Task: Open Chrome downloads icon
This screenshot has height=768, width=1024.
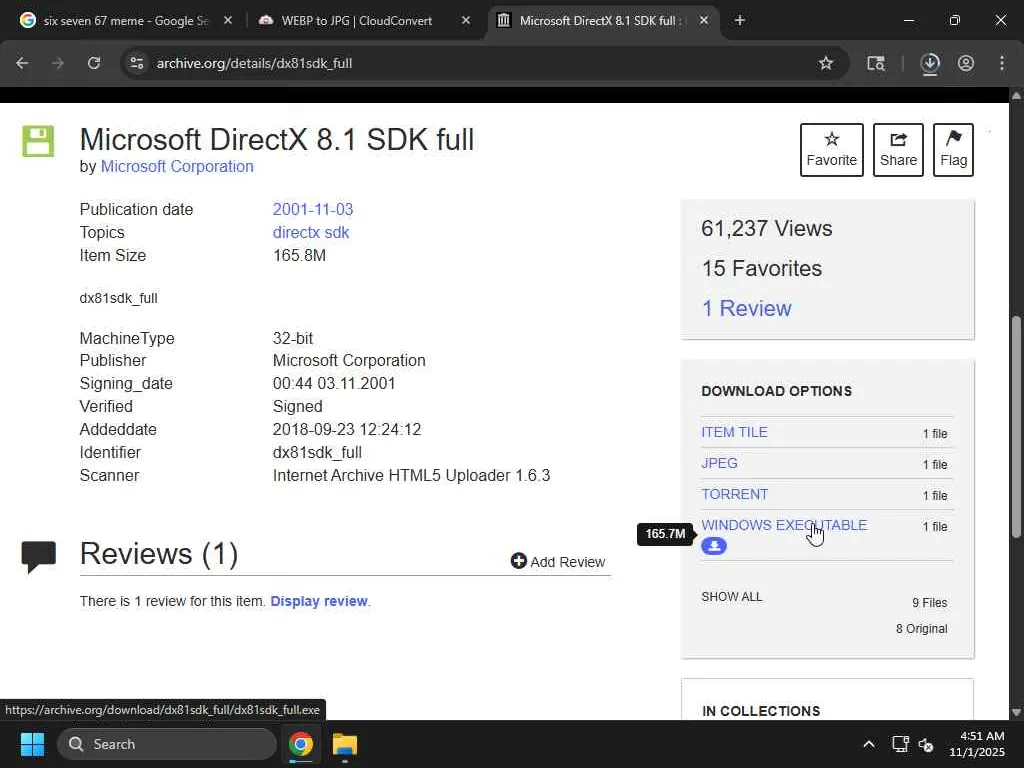Action: [x=930, y=63]
